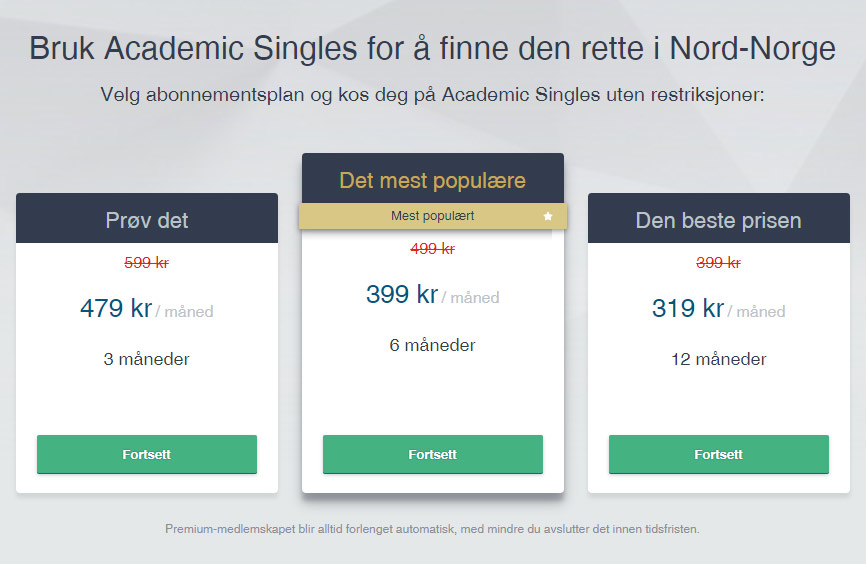Click the star icon on Mest populært ribbon
Screen dimensions: 866x564
pos(547,216)
